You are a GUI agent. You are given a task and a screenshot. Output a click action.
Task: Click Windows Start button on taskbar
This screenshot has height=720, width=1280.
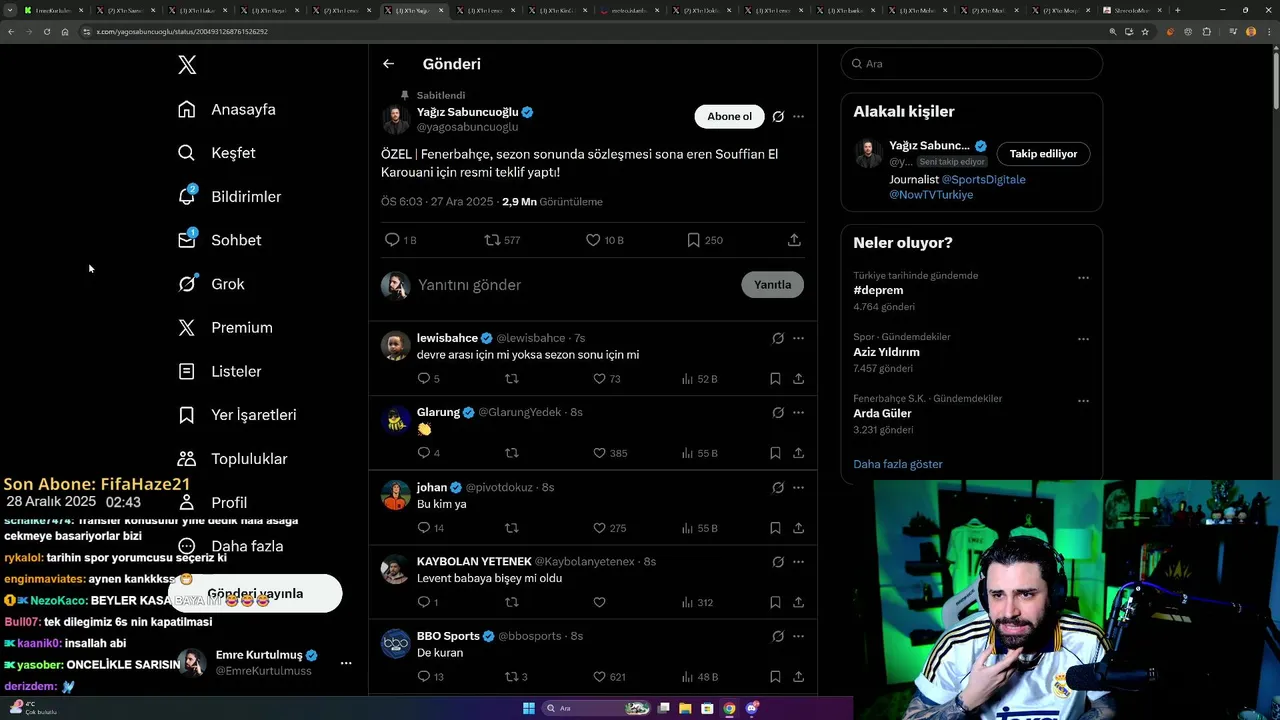click(529, 708)
